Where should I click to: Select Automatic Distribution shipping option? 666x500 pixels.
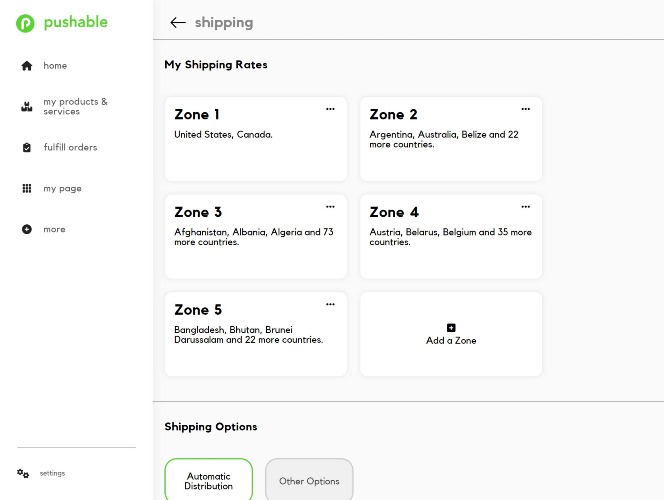coord(209,480)
